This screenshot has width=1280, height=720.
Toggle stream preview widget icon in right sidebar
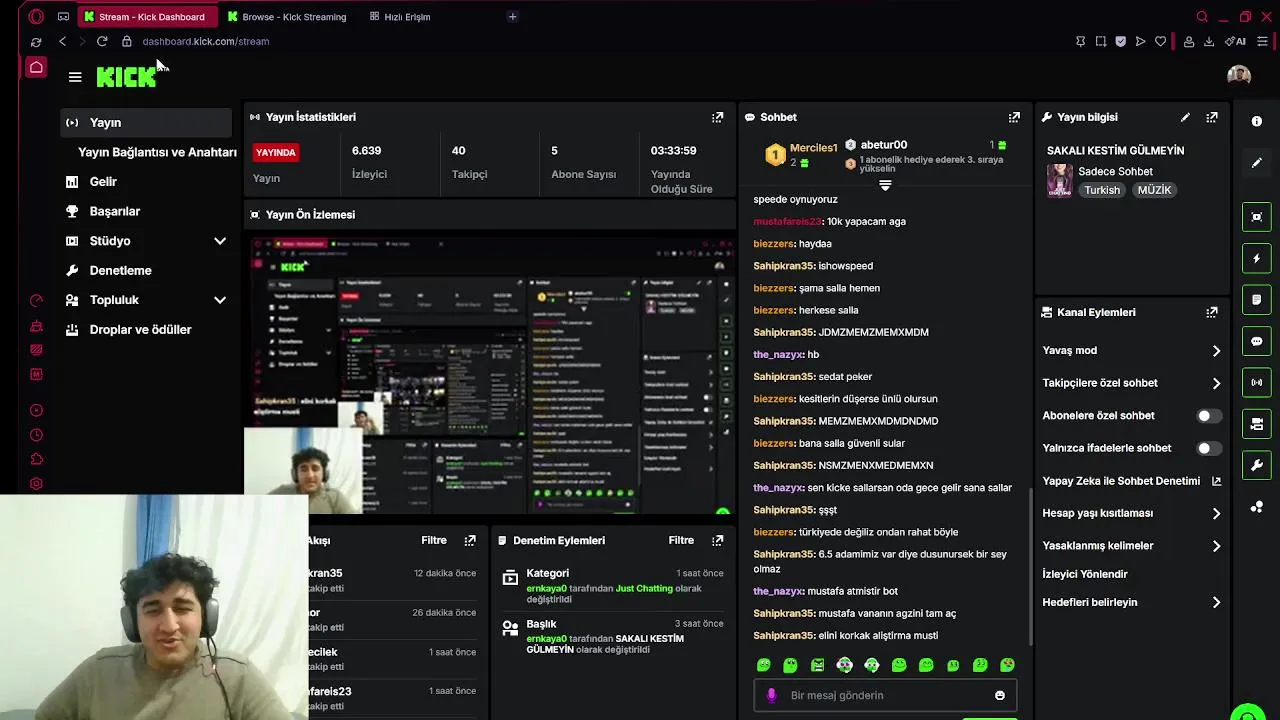(1257, 217)
